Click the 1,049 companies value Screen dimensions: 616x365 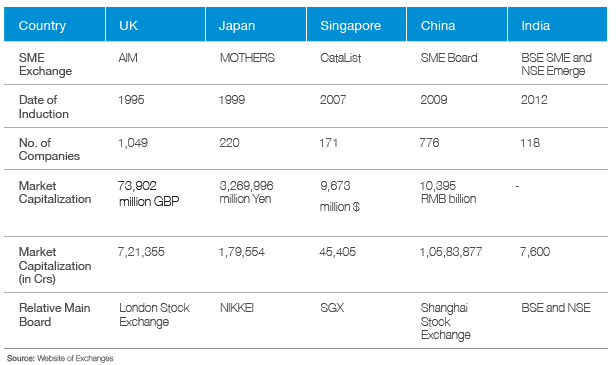133,143
